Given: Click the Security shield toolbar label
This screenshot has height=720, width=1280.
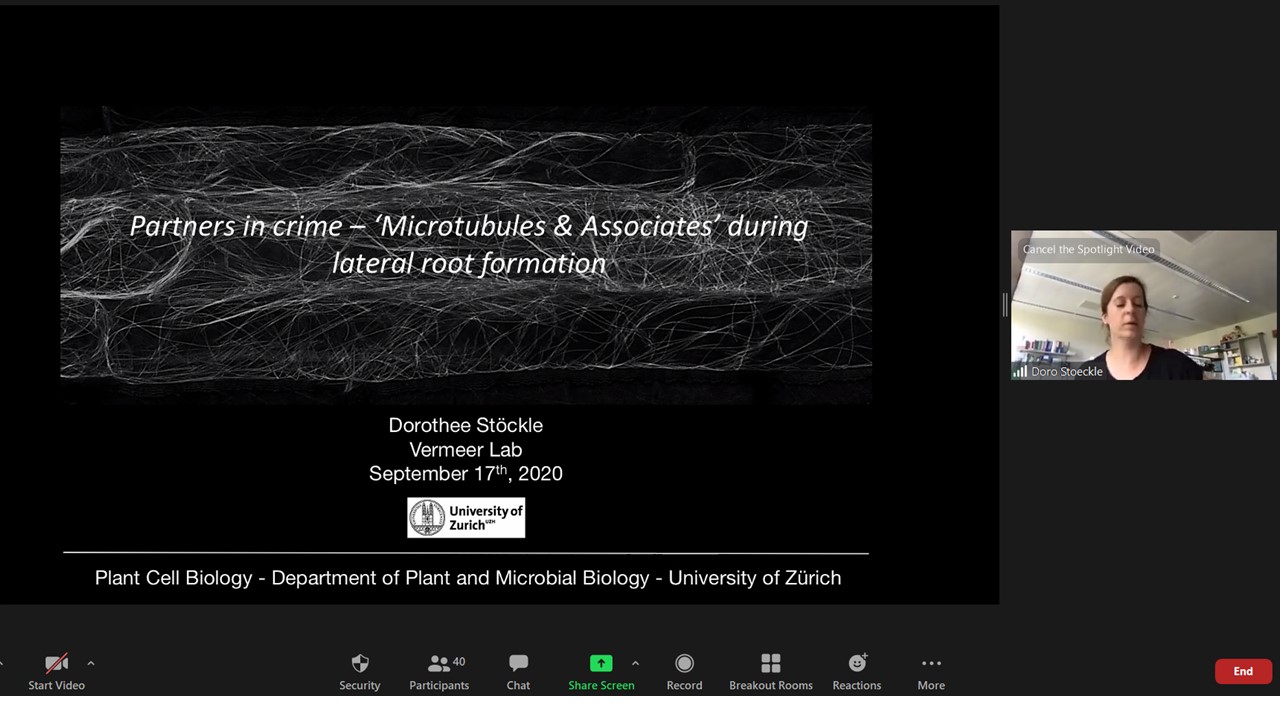Looking at the screenshot, I should tap(360, 685).
